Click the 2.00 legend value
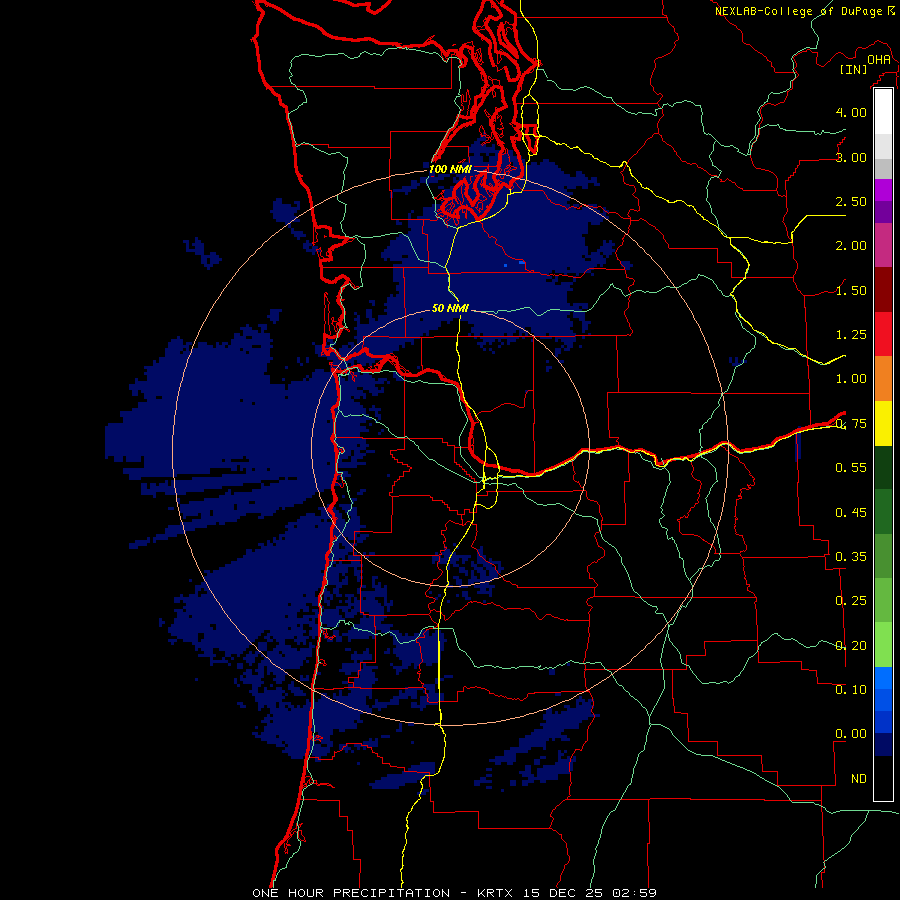This screenshot has height=900, width=900. click(851, 246)
